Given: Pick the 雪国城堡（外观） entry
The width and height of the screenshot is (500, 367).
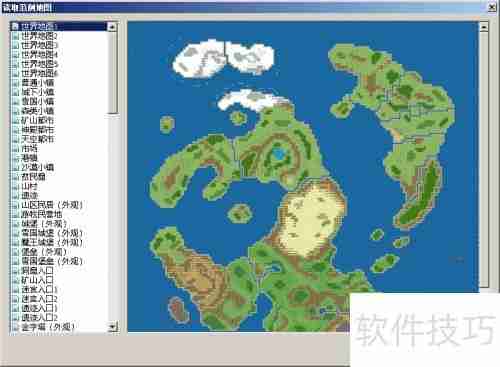Looking at the screenshot, I should (52, 233).
